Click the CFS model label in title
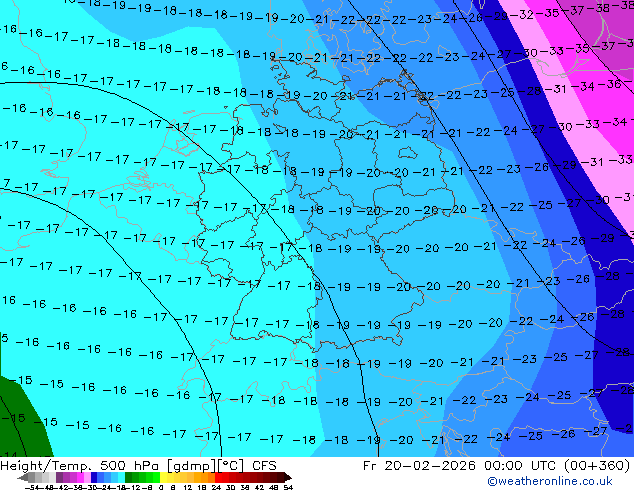This screenshot has height=490, width=634. (x=264, y=465)
